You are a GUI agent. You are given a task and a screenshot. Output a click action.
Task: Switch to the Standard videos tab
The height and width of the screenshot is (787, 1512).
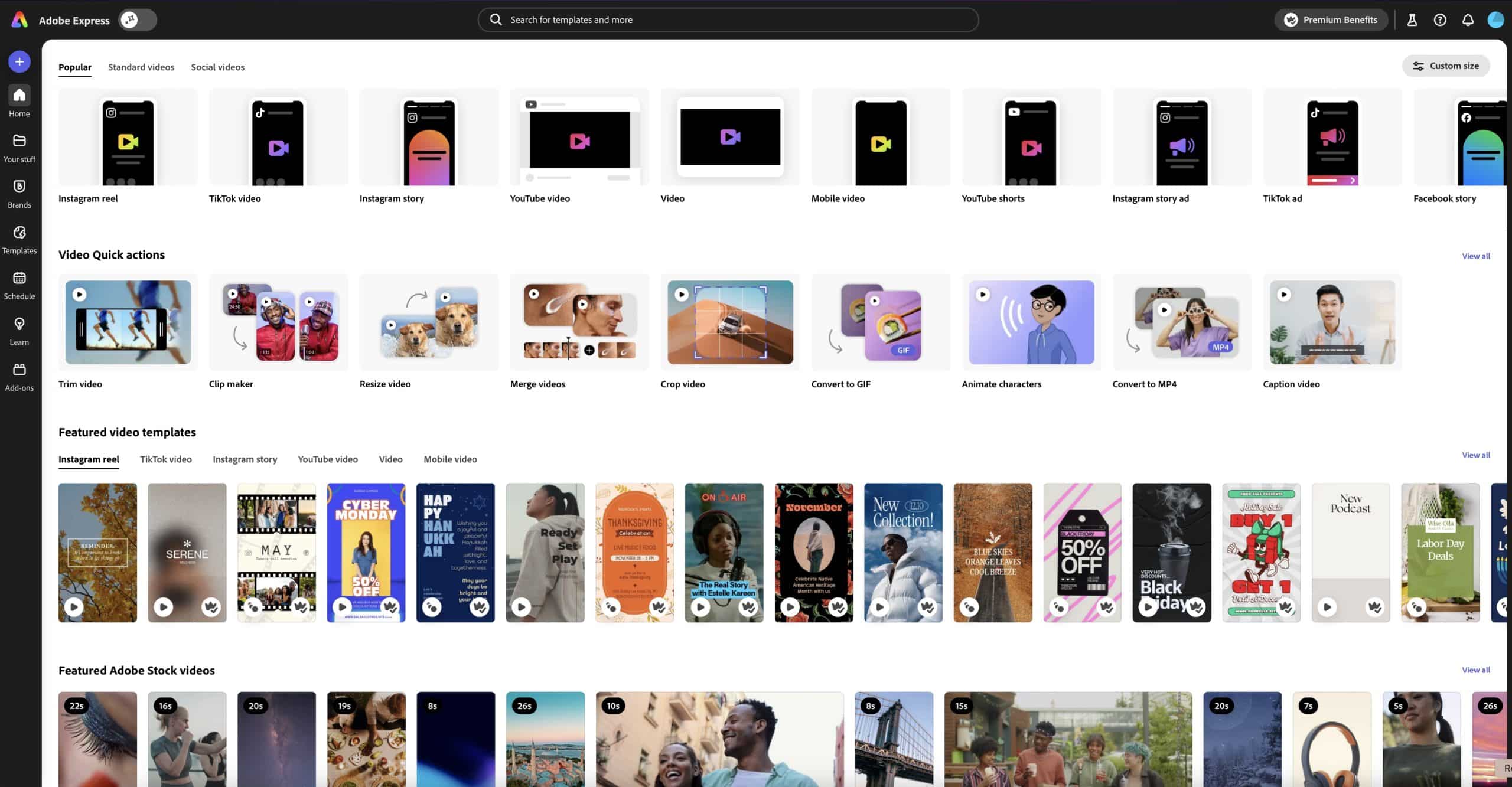[x=141, y=67]
